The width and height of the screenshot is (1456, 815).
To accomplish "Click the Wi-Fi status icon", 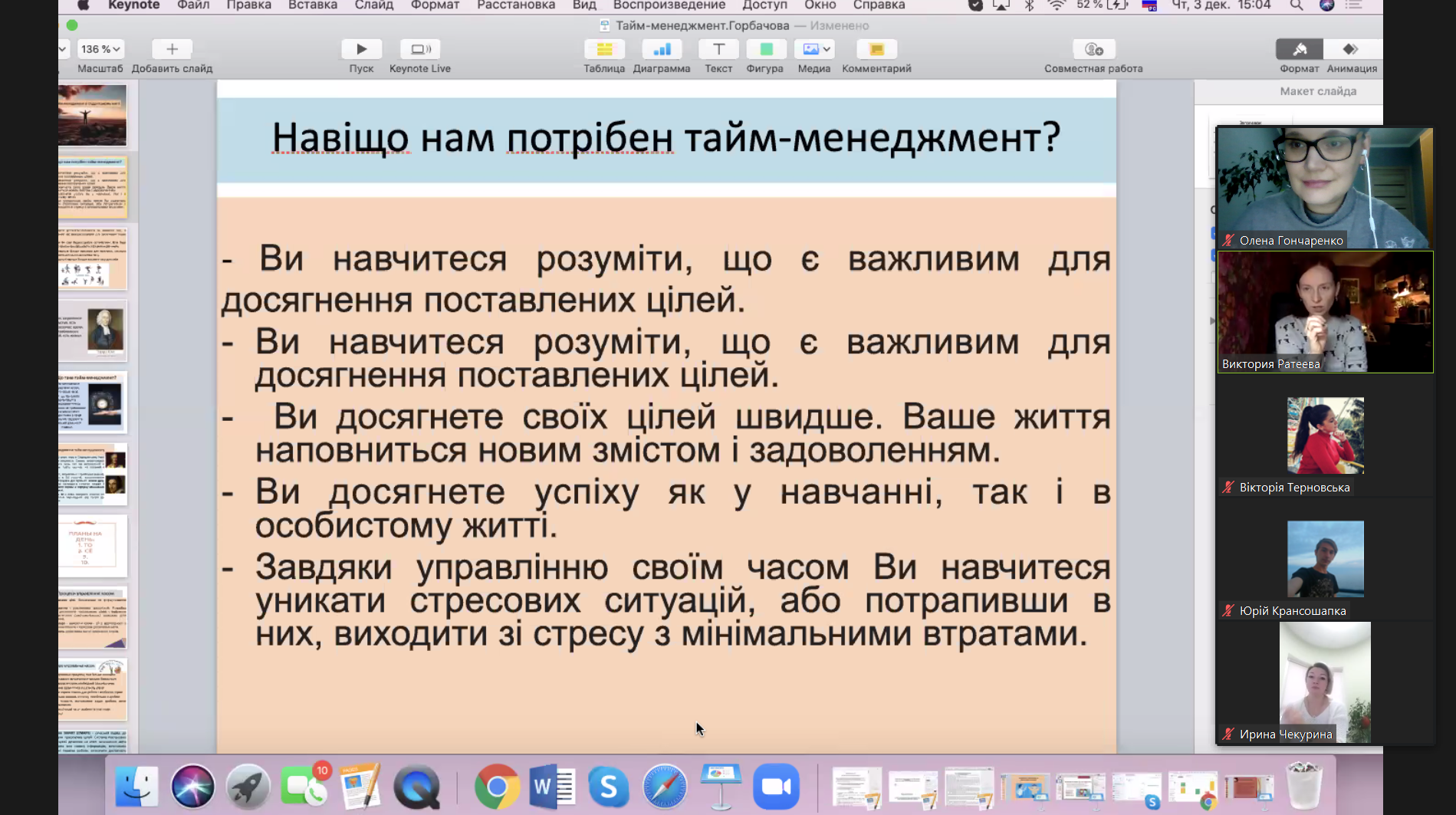I will click(x=1057, y=5).
